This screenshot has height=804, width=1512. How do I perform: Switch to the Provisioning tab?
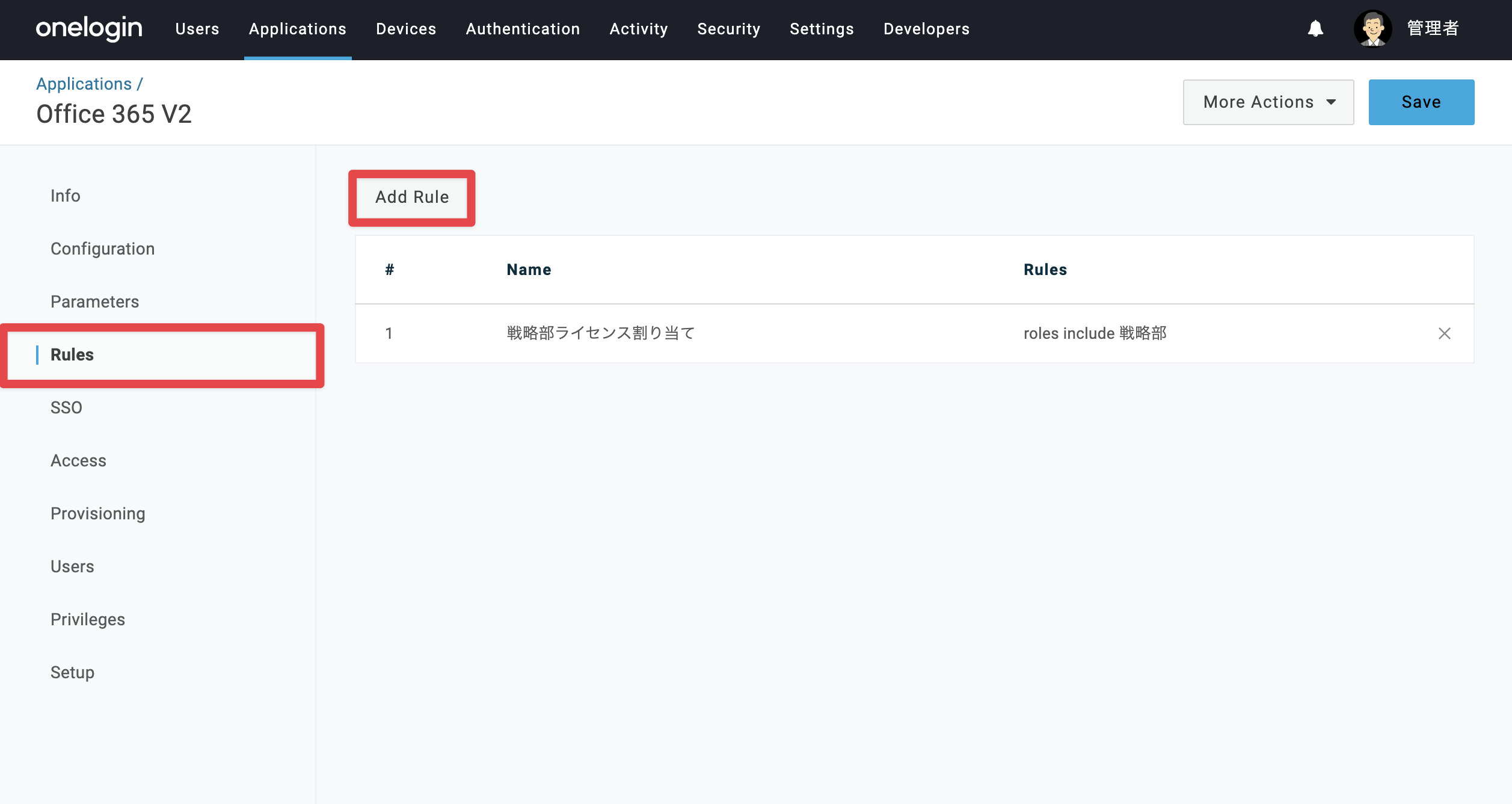pyautogui.click(x=98, y=514)
